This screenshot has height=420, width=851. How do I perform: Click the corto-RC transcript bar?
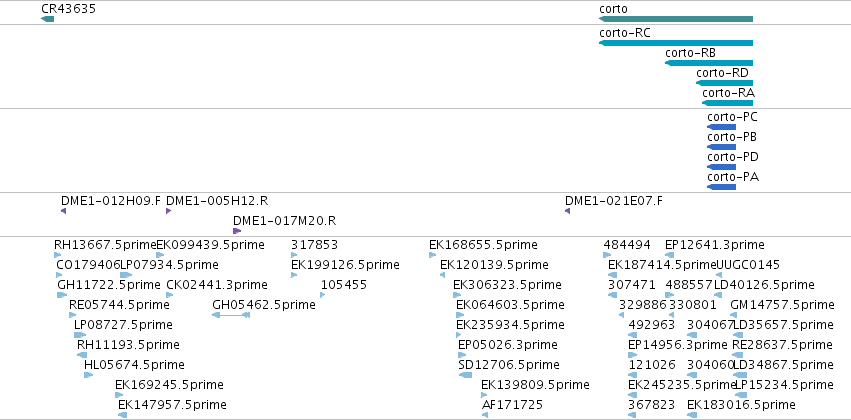tap(676, 43)
